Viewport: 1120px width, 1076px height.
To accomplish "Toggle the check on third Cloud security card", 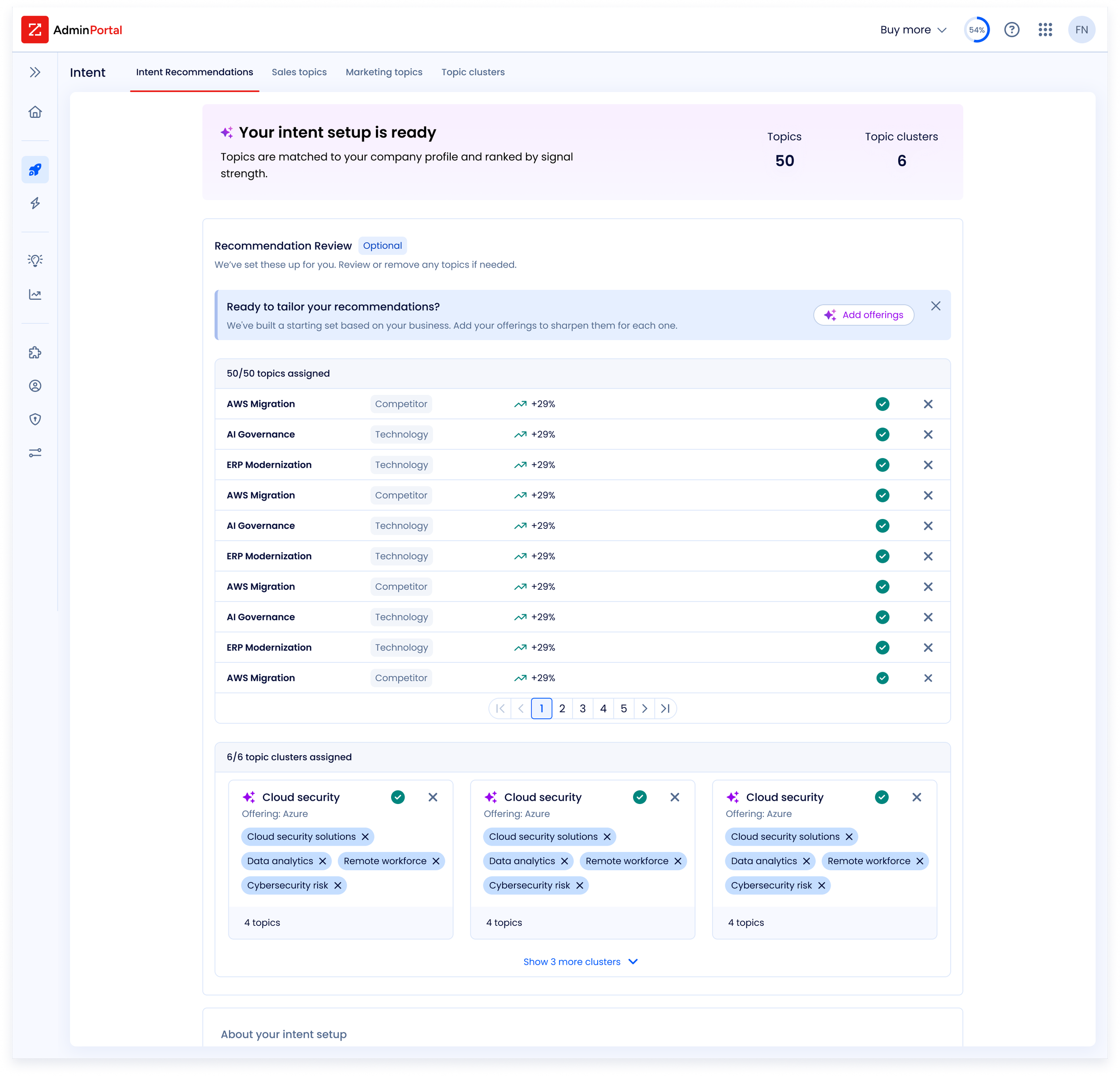I will [x=882, y=797].
